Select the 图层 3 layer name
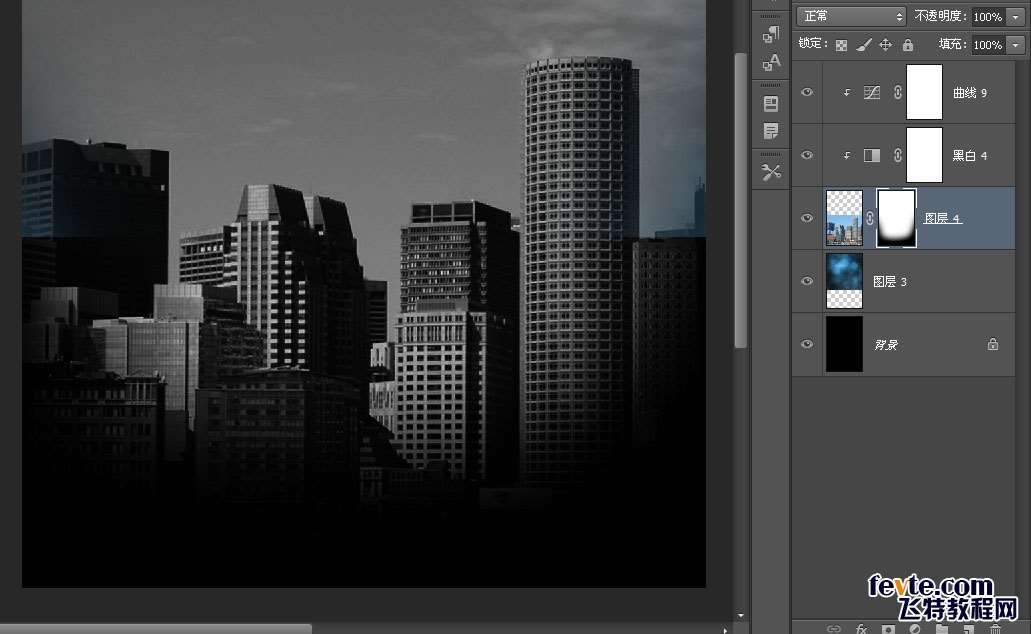1031x634 pixels. 890,281
